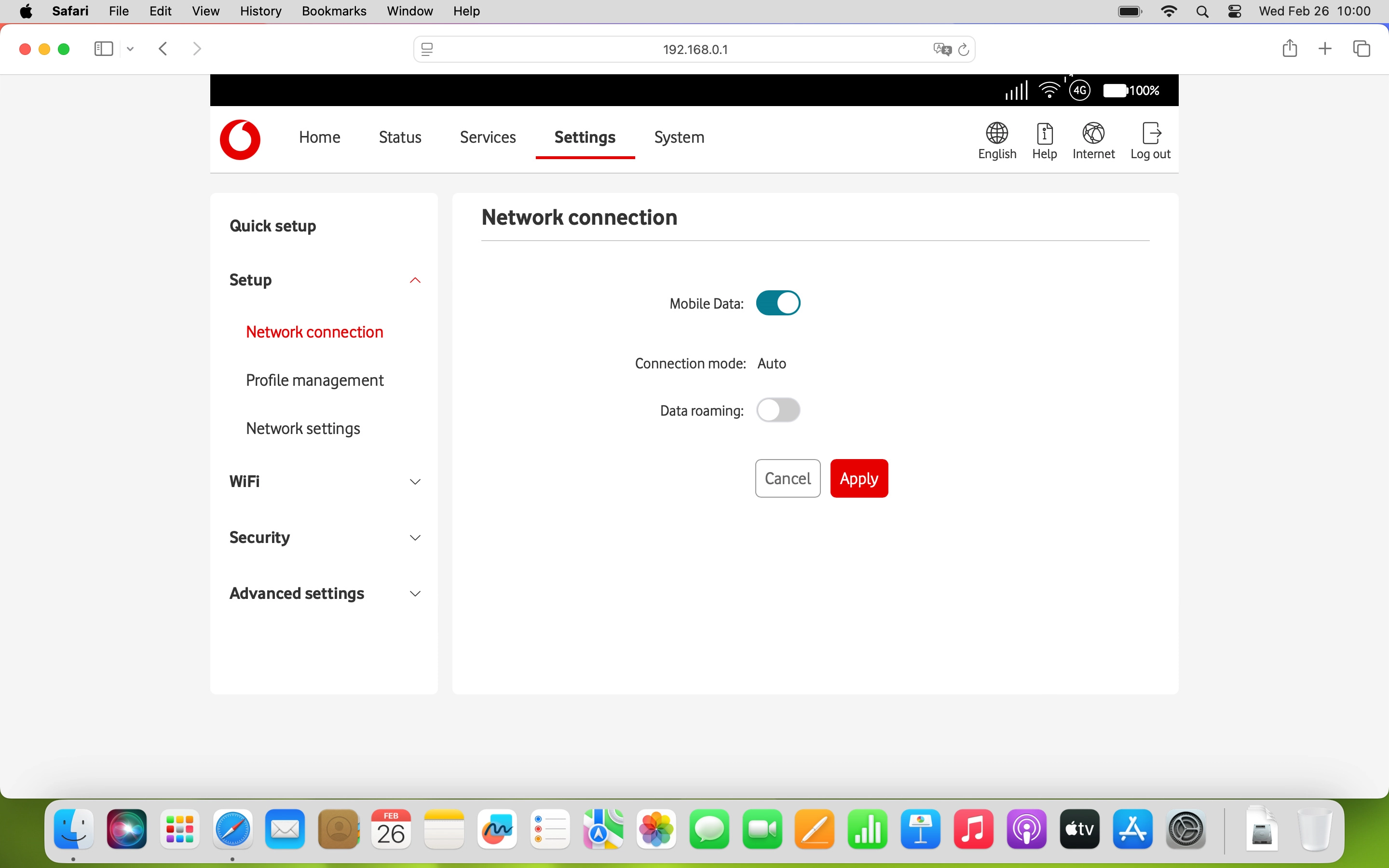Disable Mobile Data

(x=778, y=302)
